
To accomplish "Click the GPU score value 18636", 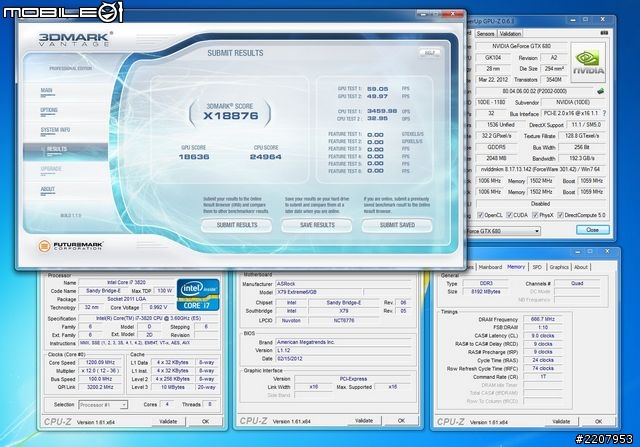I will (x=194, y=157).
